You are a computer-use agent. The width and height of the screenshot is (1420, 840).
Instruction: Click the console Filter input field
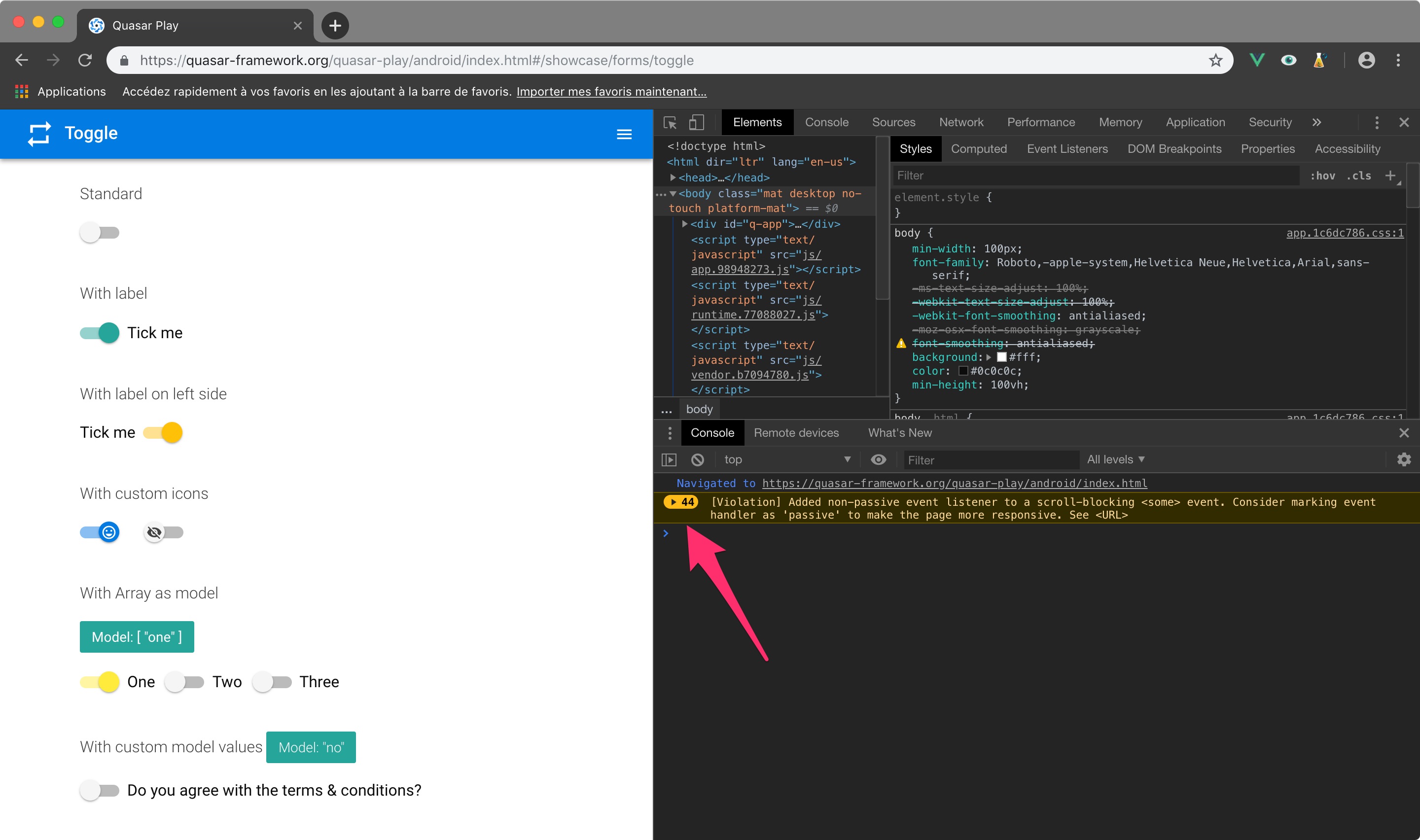(x=991, y=459)
